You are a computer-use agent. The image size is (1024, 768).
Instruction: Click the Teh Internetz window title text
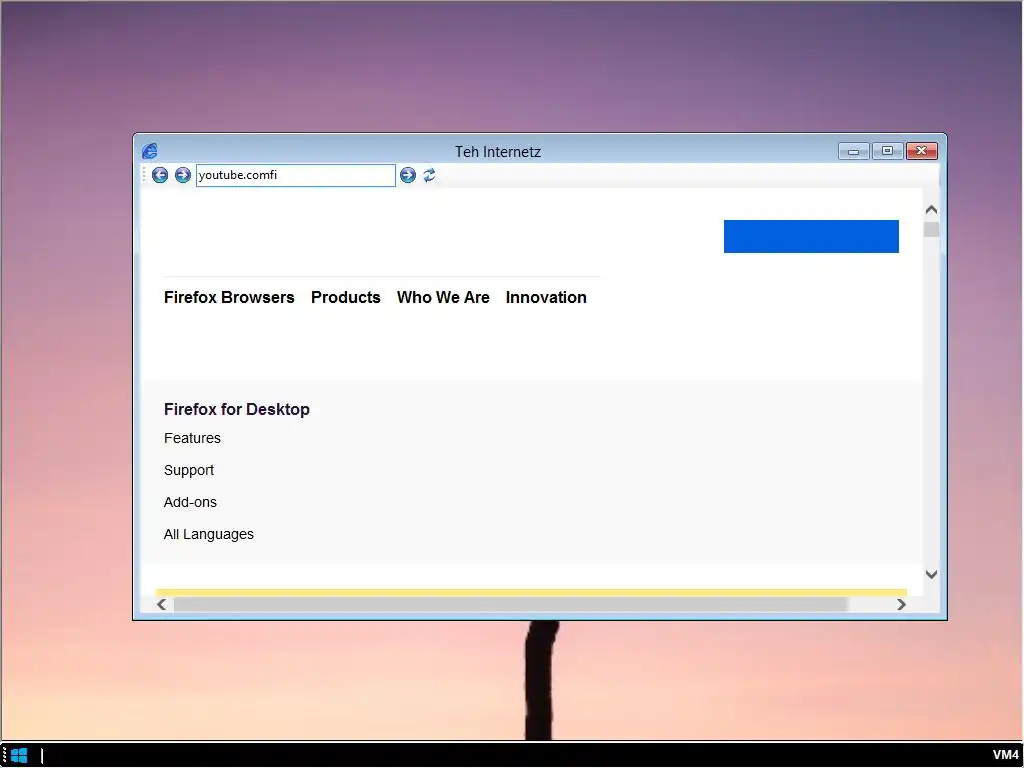coord(498,152)
